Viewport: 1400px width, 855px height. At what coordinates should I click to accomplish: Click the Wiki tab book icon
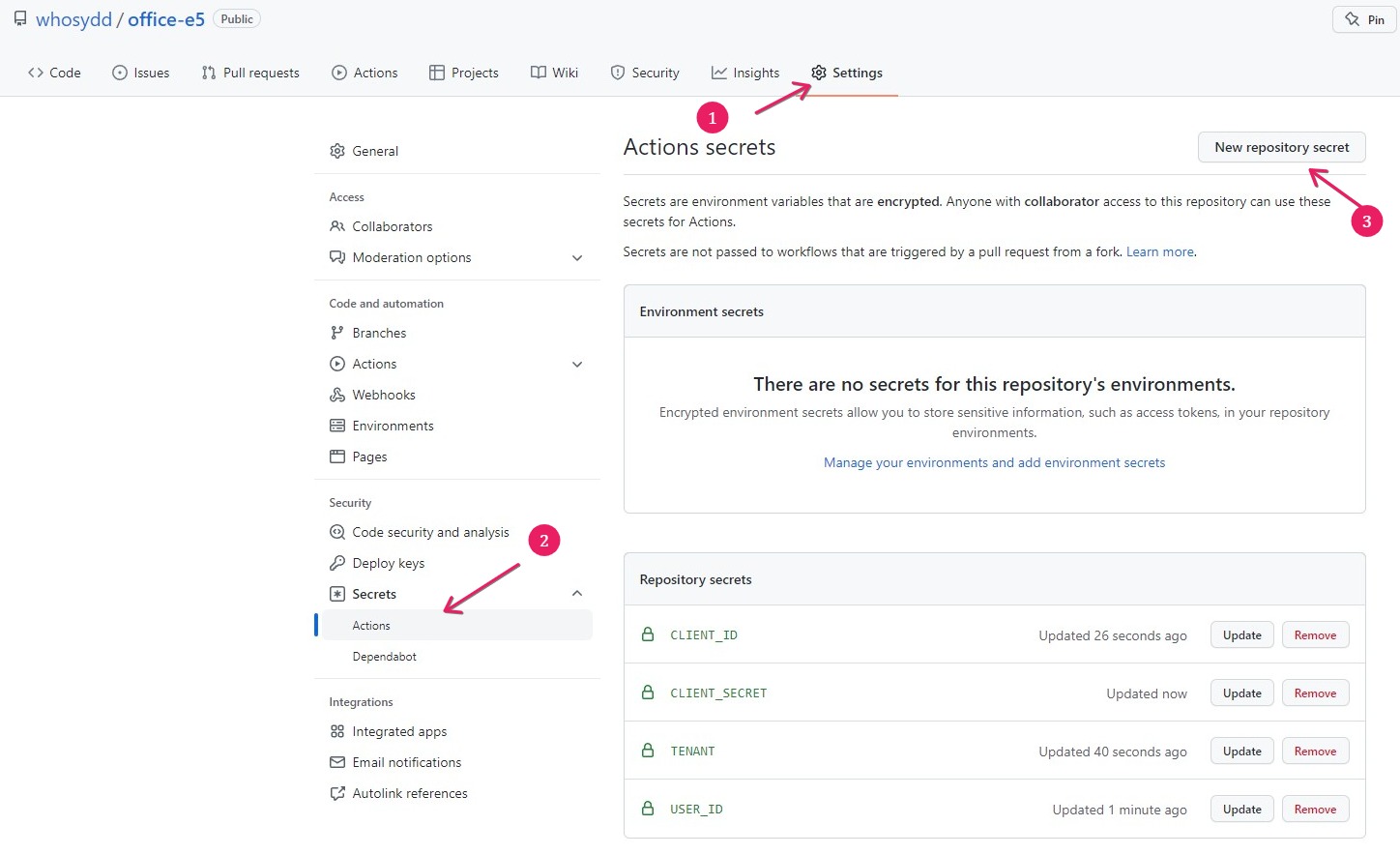pos(539,73)
